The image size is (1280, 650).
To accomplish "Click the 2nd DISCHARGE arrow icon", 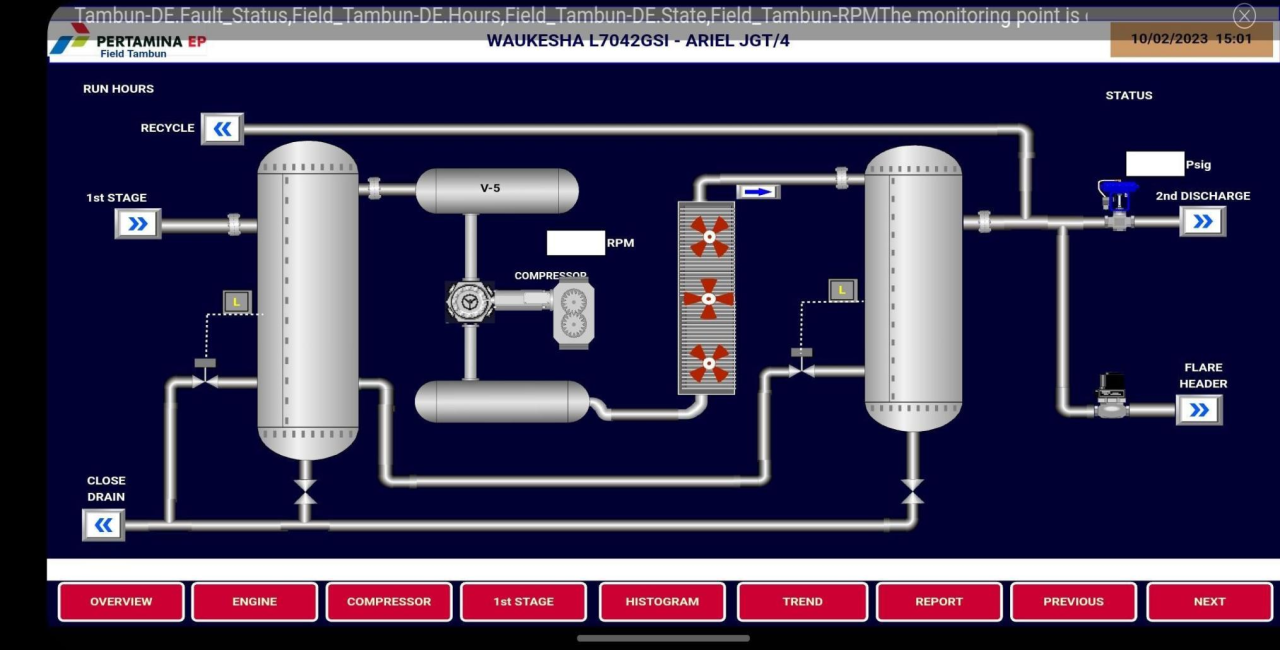I will click(1202, 221).
